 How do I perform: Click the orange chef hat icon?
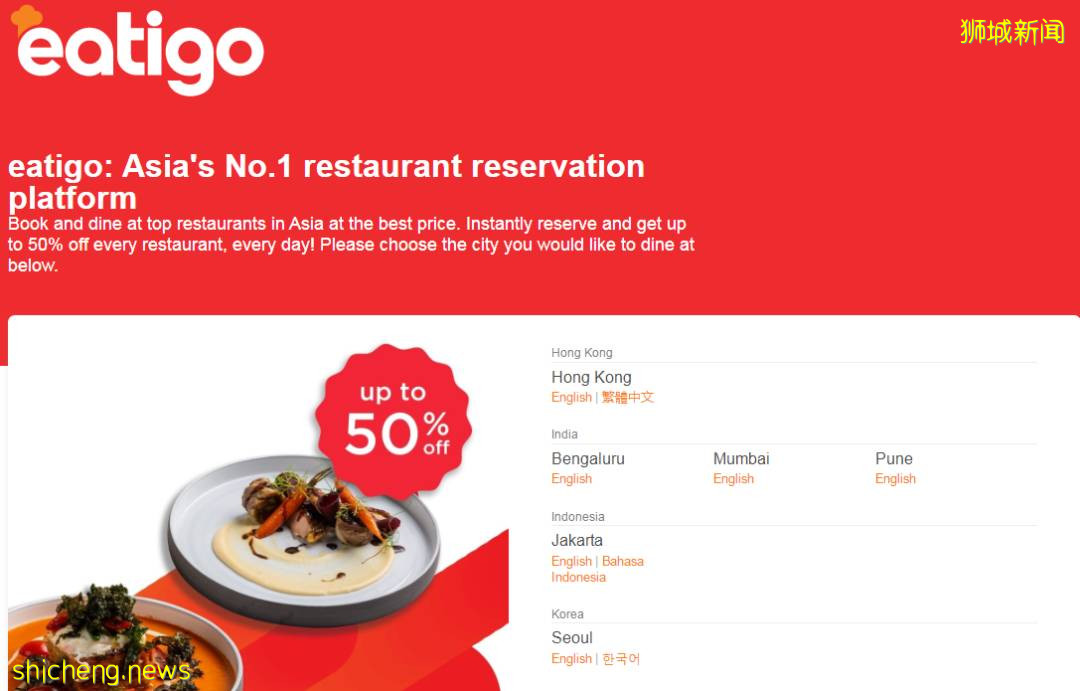(25, 19)
